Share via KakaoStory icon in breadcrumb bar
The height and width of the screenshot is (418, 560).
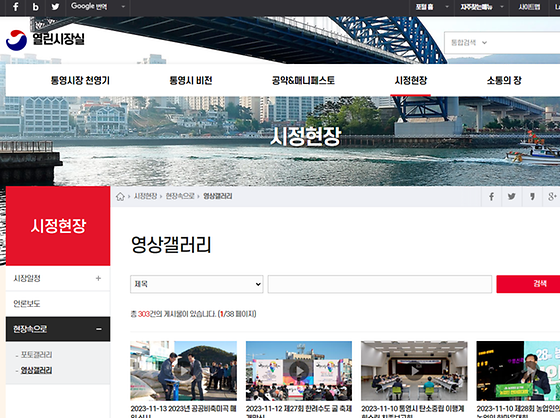[x=532, y=196]
